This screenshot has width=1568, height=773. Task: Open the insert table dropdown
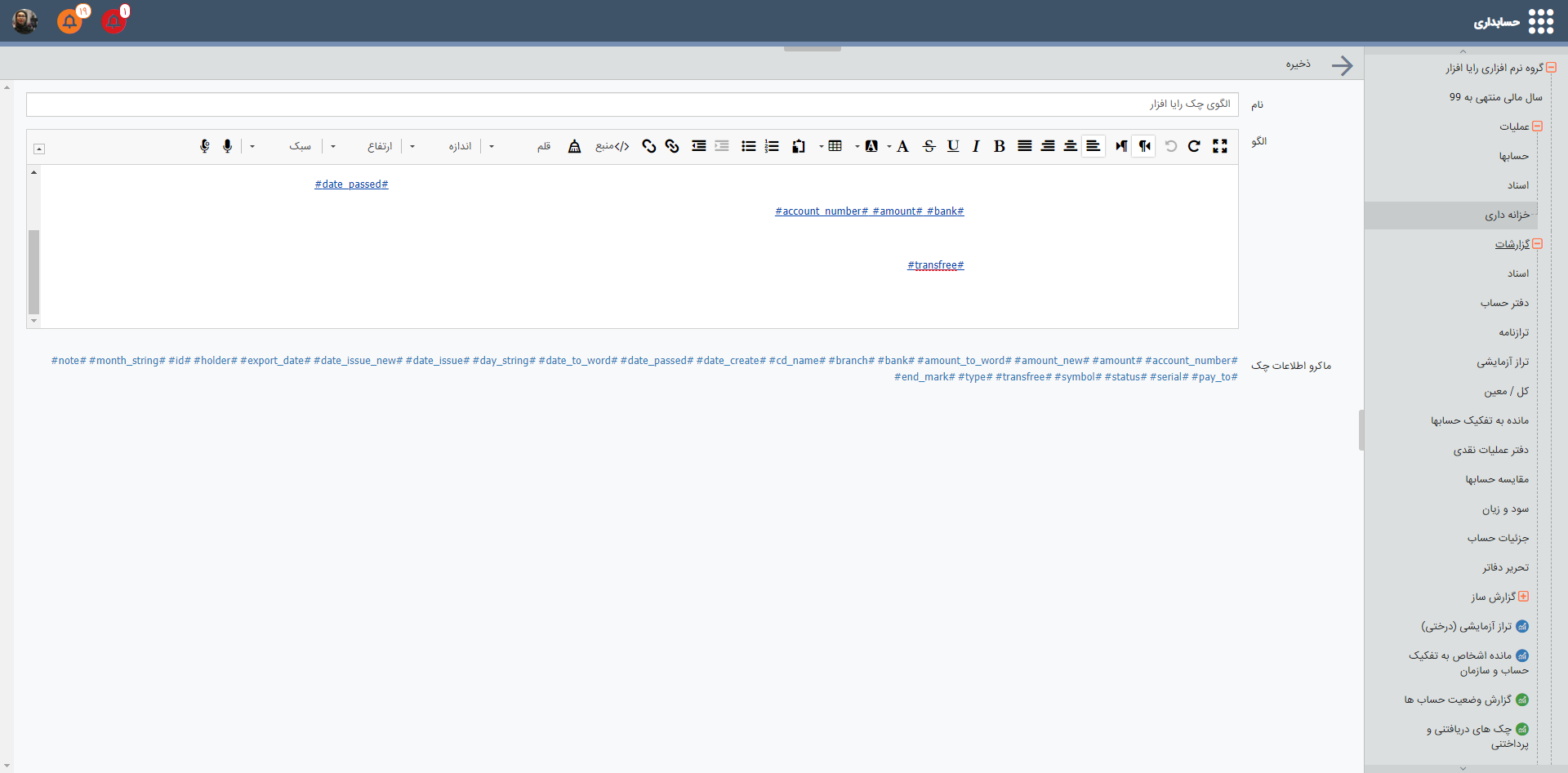point(835,146)
